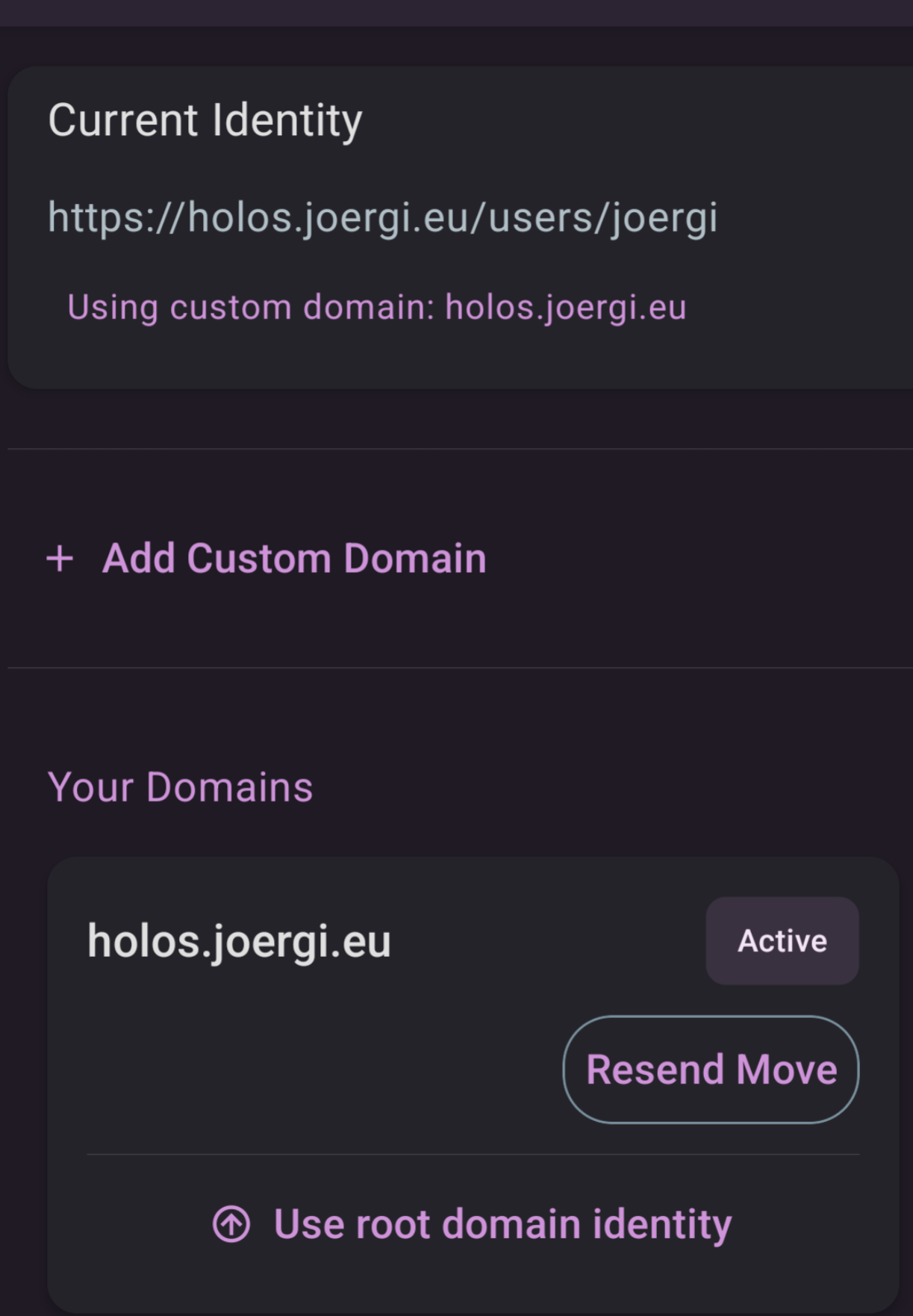Click the circled up-arrow root domain icon
913x1316 pixels.
point(231,1224)
